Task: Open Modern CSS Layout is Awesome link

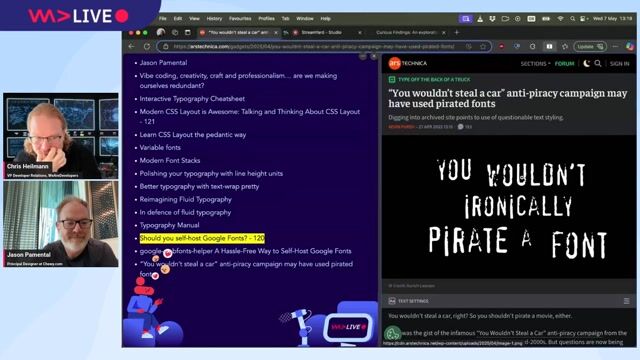Action: [x=250, y=116]
